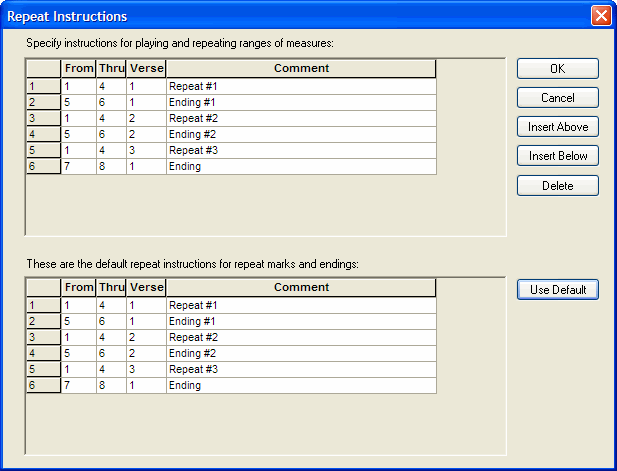
Task: Click the Verse column header in default table
Action: [x=146, y=287]
